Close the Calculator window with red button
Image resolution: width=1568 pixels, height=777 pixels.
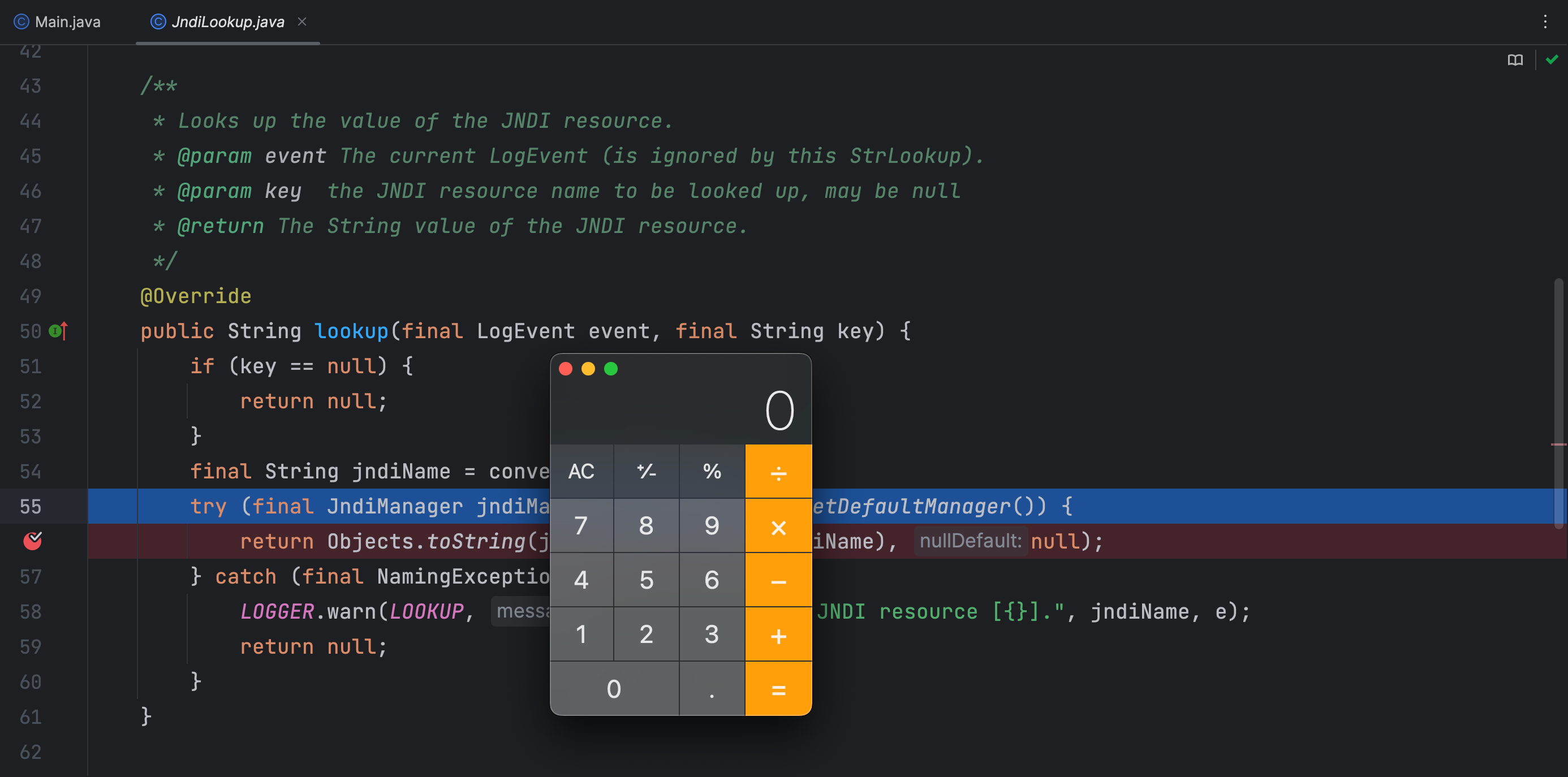coord(566,369)
